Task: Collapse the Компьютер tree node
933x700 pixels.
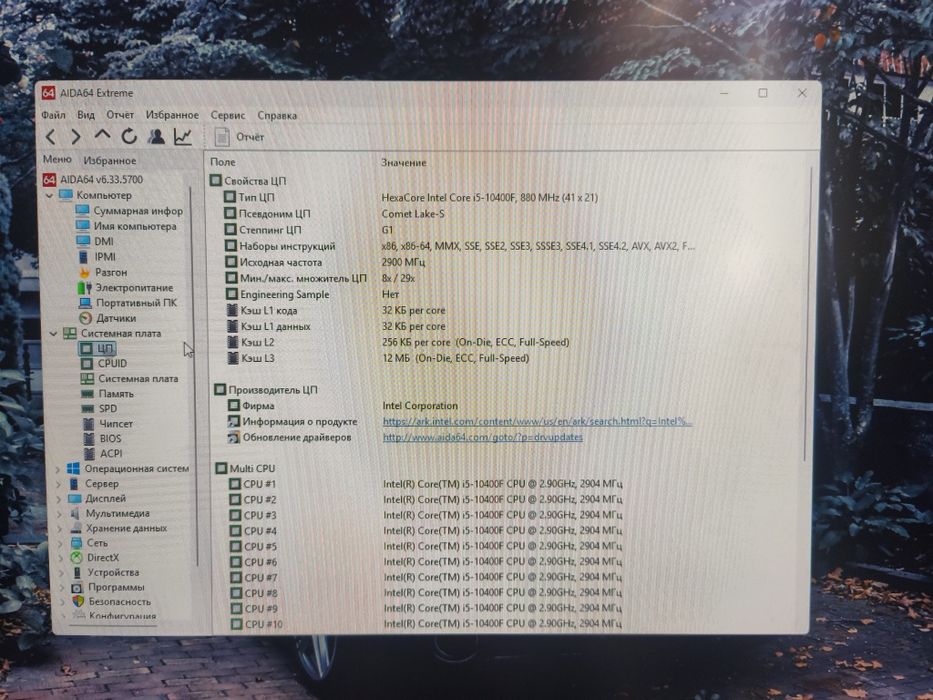Action: point(50,195)
